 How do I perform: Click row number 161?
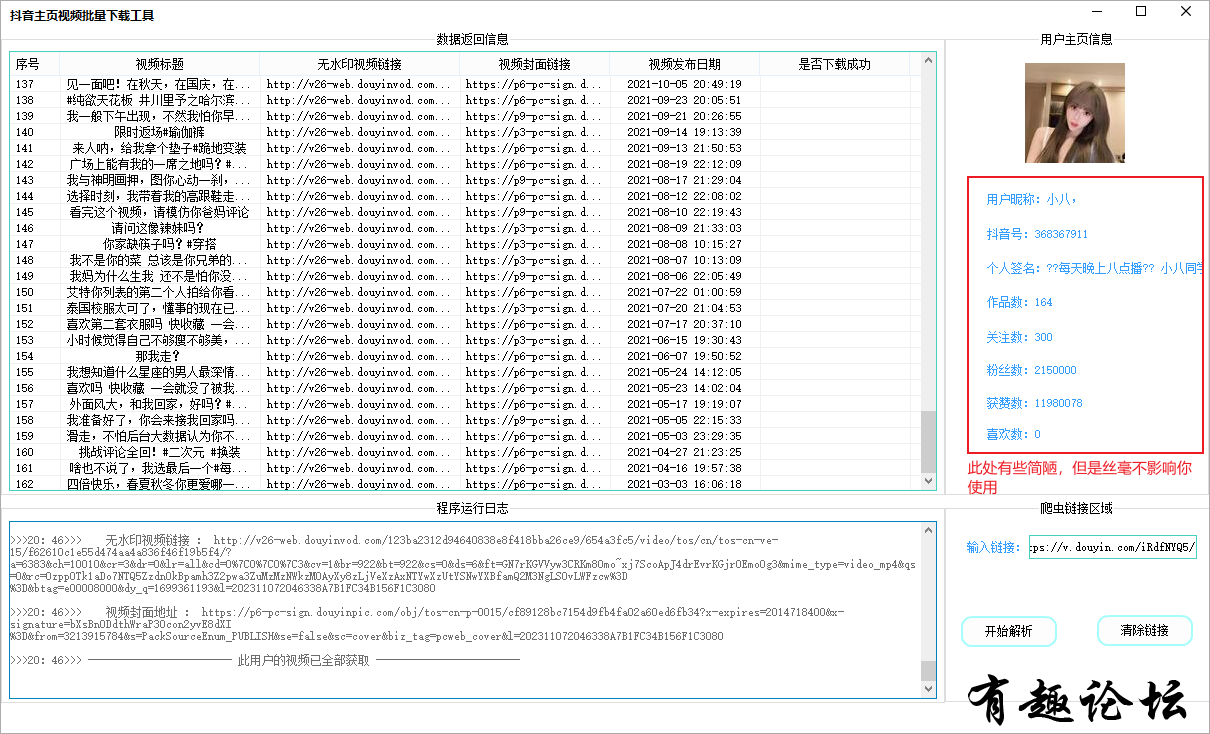[26, 468]
